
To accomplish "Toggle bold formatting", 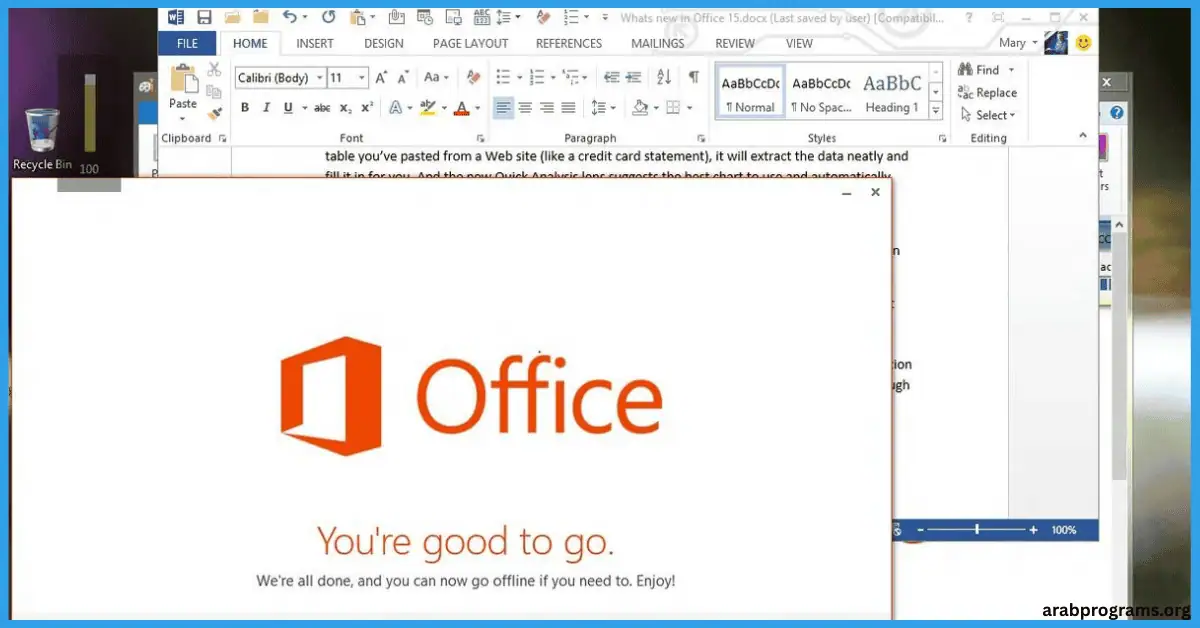I will click(x=245, y=108).
